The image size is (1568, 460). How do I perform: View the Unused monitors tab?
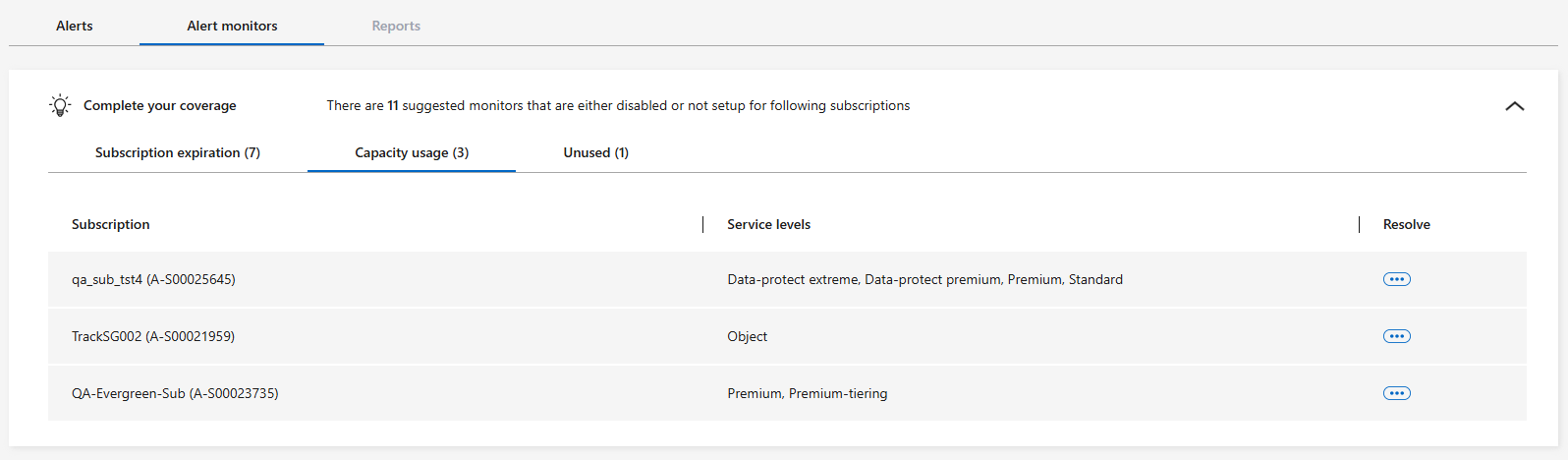click(x=595, y=152)
